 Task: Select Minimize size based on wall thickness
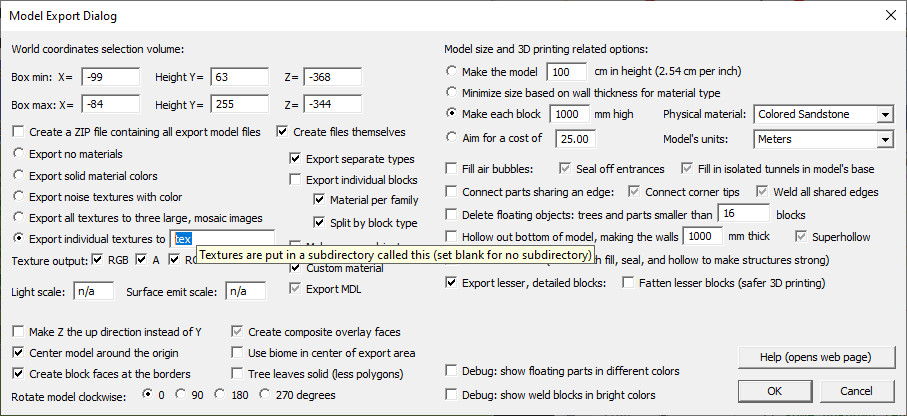tap(452, 93)
